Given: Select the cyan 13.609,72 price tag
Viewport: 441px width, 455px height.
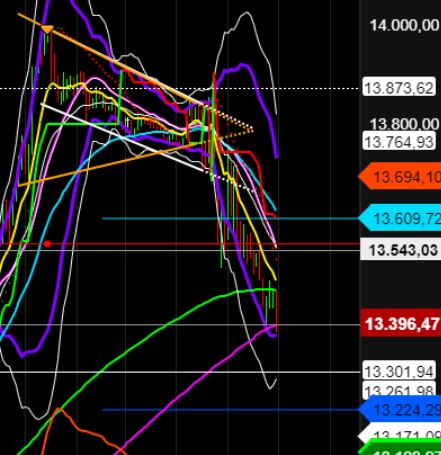Looking at the screenshot, I should point(399,218).
